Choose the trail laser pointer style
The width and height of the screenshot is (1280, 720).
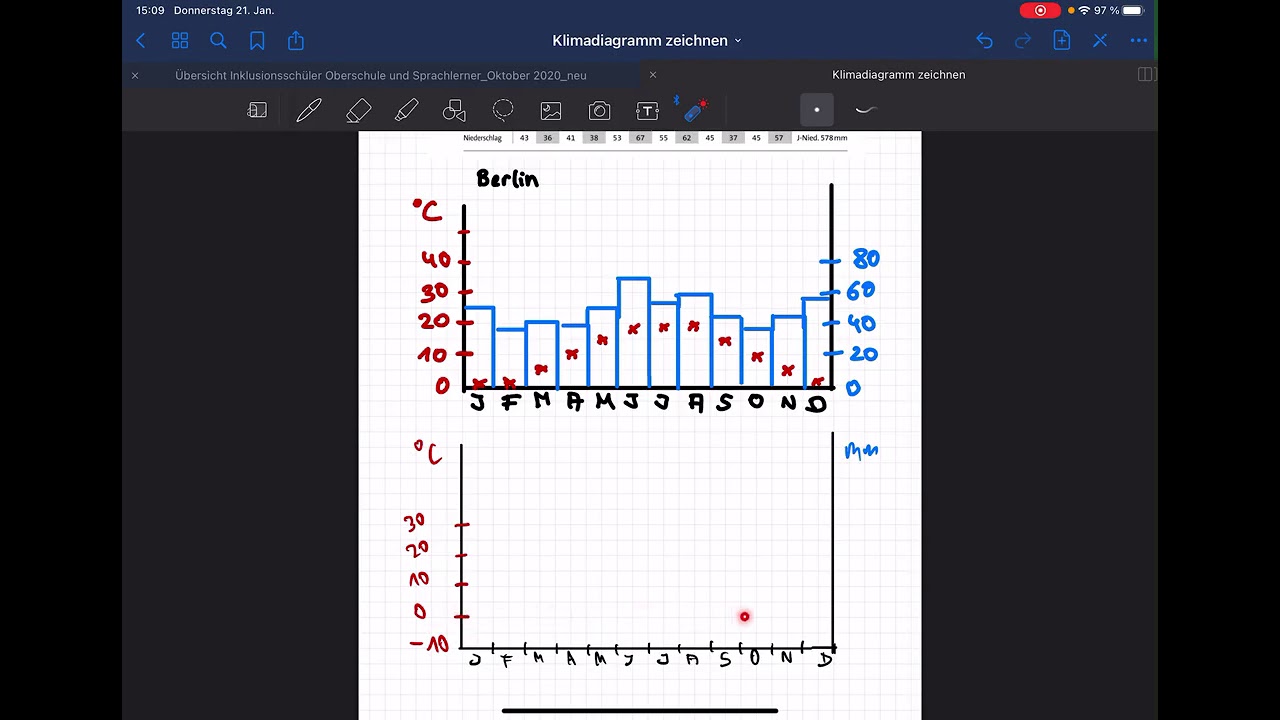click(866, 110)
